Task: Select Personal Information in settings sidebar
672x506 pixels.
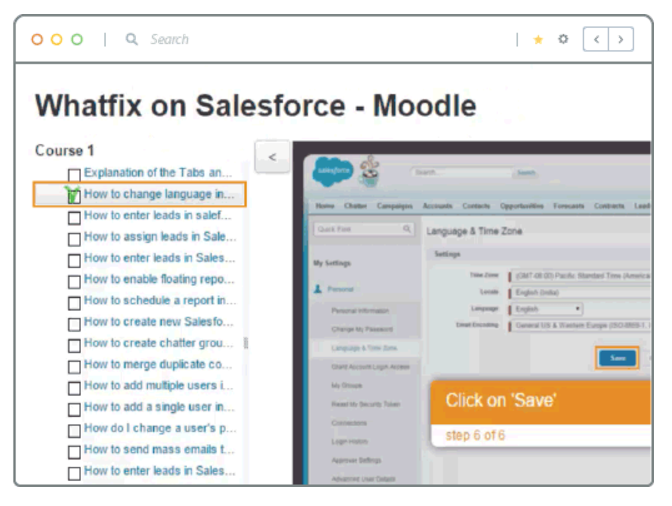Action: tap(360, 311)
